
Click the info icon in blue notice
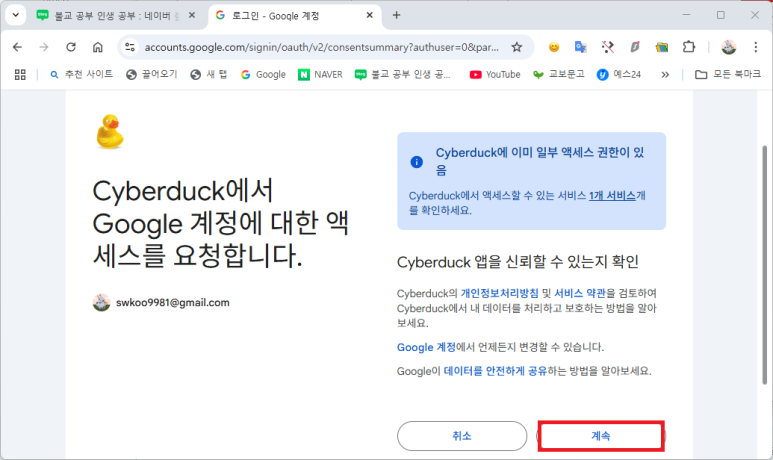(x=417, y=162)
